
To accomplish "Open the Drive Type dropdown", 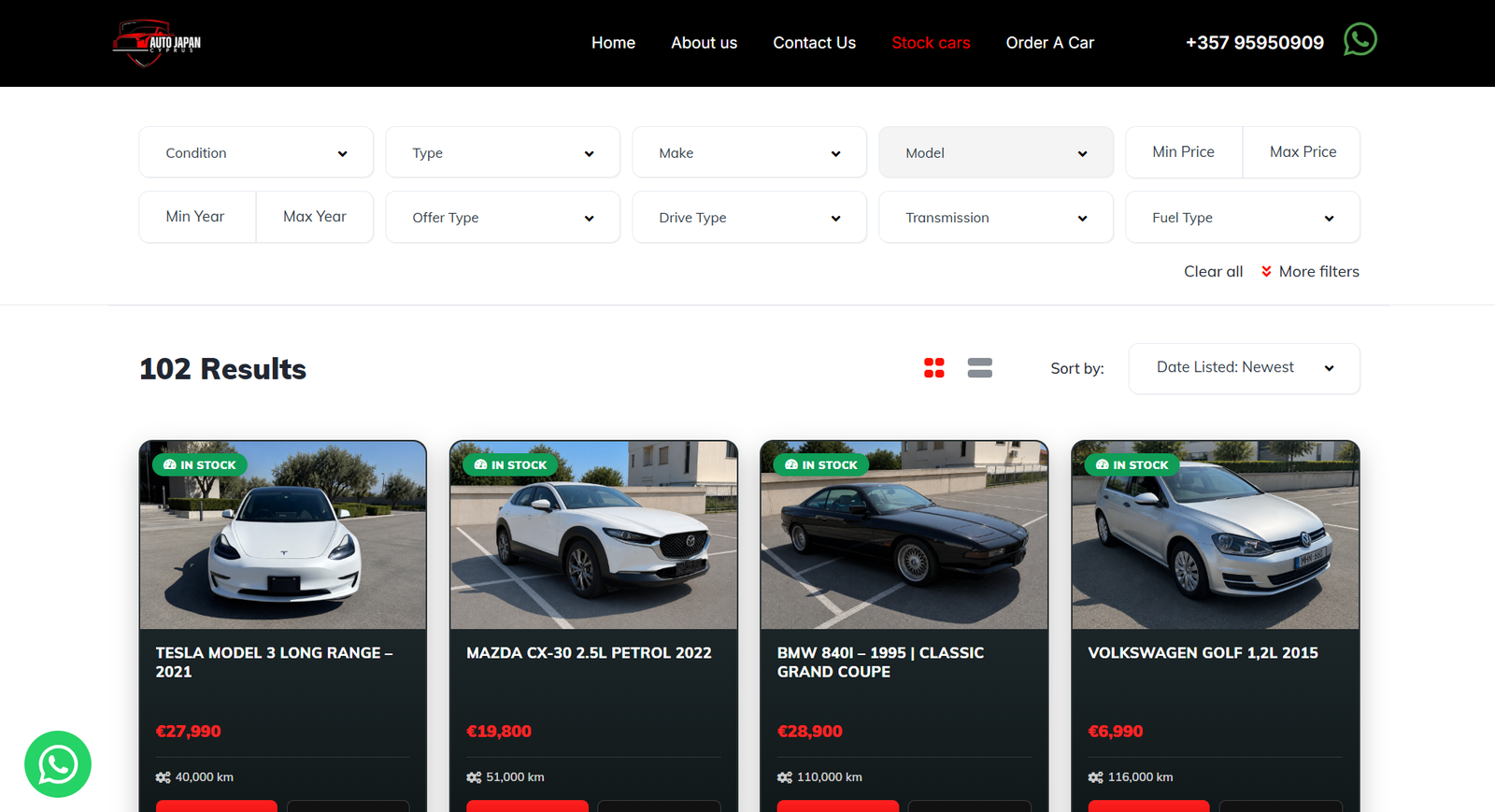I will click(749, 217).
